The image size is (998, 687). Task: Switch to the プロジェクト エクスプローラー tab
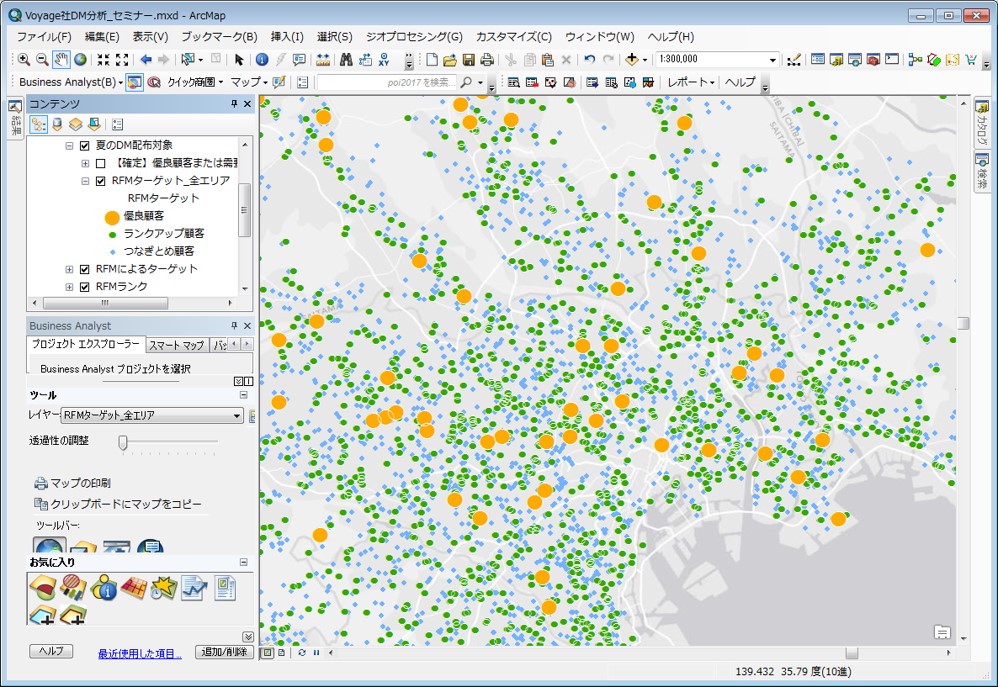86,344
